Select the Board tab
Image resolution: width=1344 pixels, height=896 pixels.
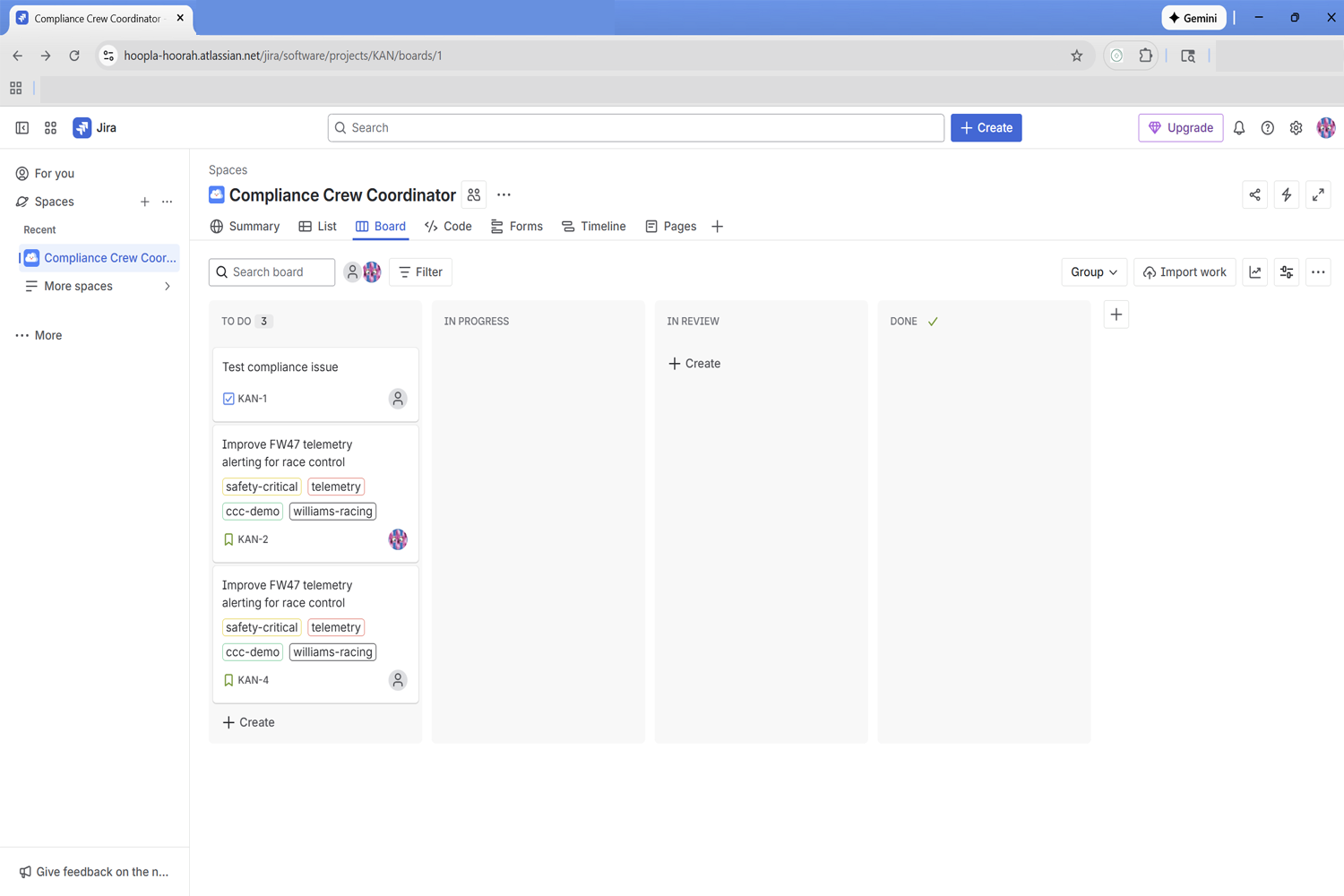381,227
